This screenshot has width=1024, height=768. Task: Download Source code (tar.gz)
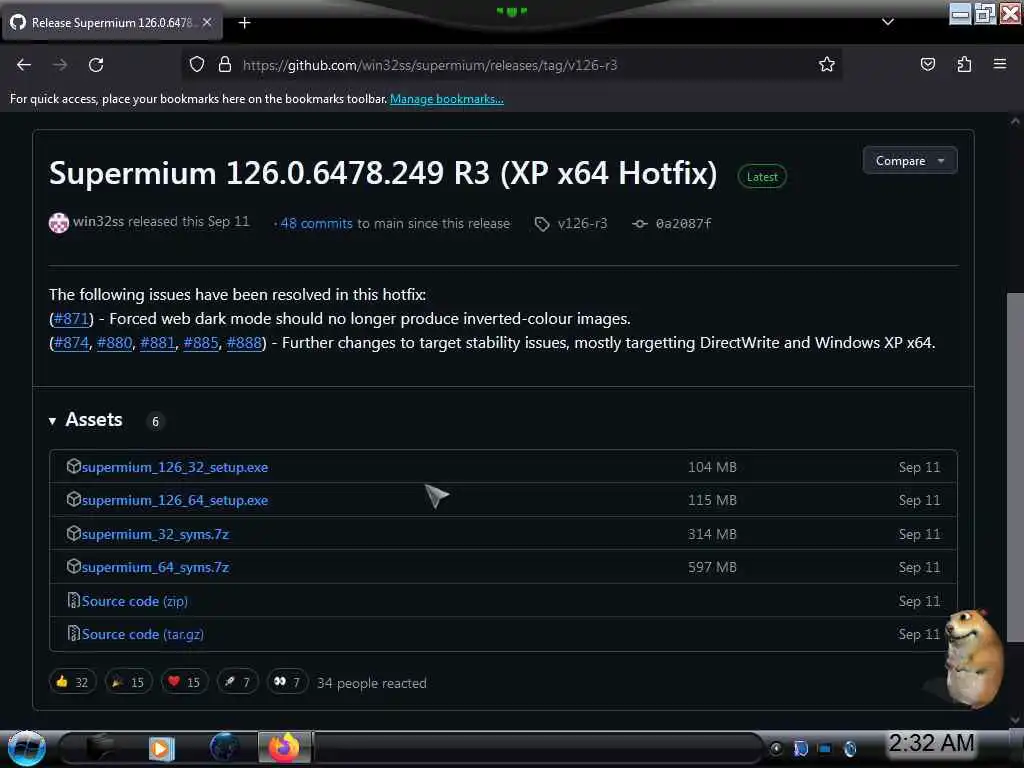coord(142,634)
